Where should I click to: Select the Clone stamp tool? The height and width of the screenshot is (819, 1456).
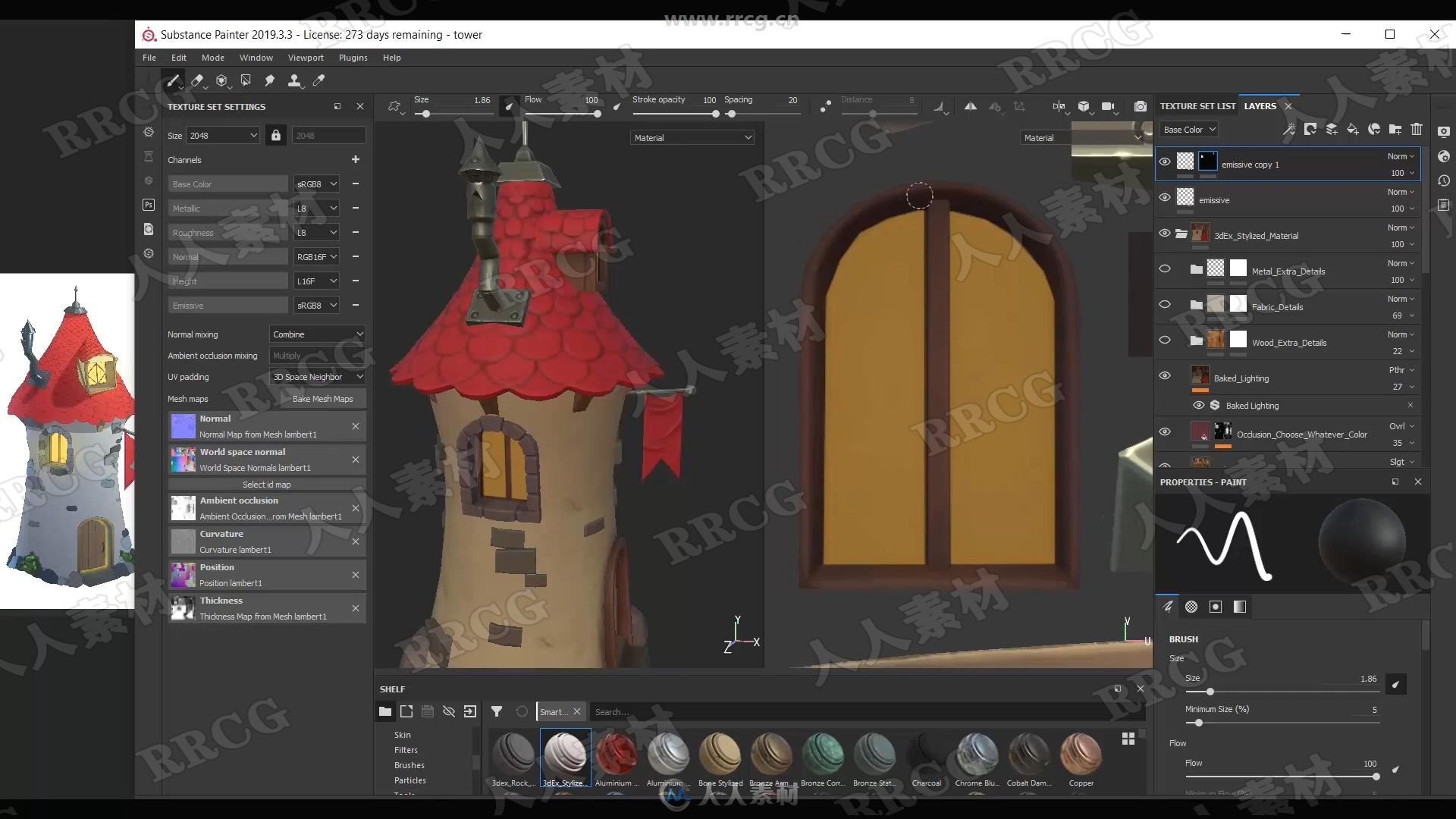[x=294, y=80]
